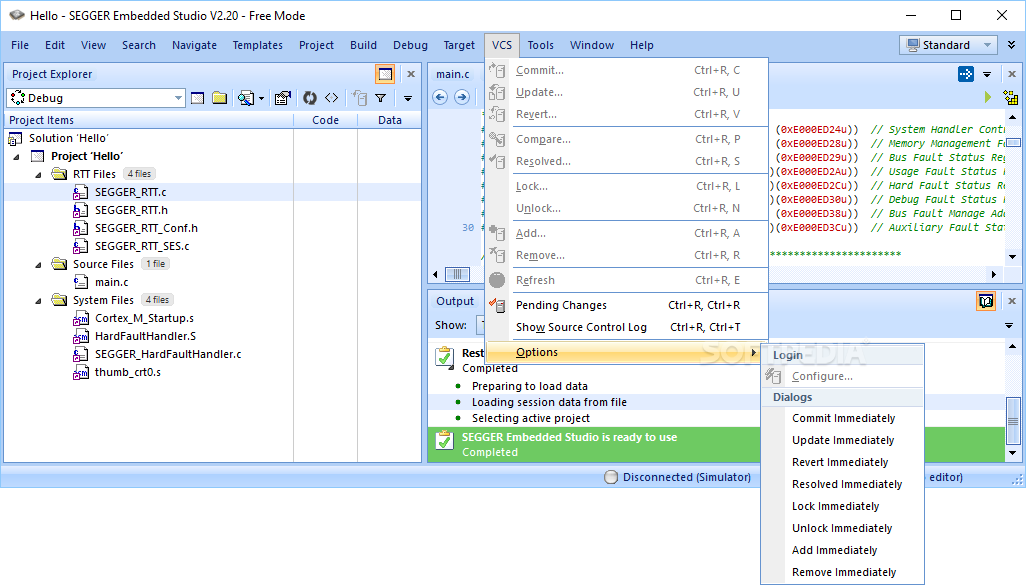Click the angle-brackets code icon in Project Explorer
This screenshot has height=585, width=1026.
(332, 98)
